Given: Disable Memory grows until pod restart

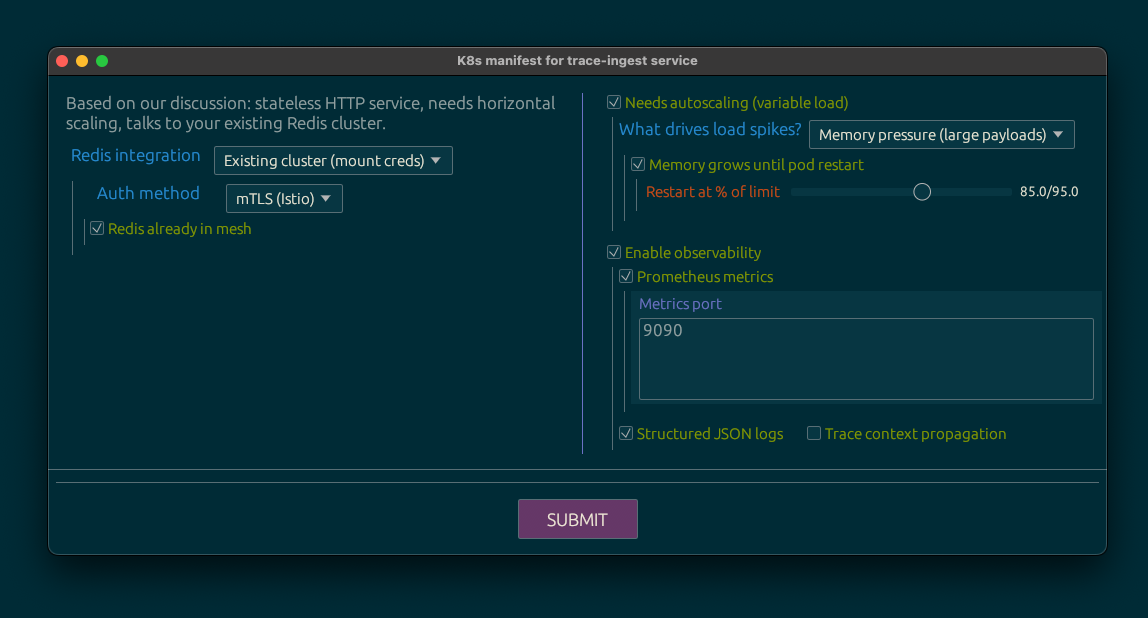Looking at the screenshot, I should (x=638, y=165).
